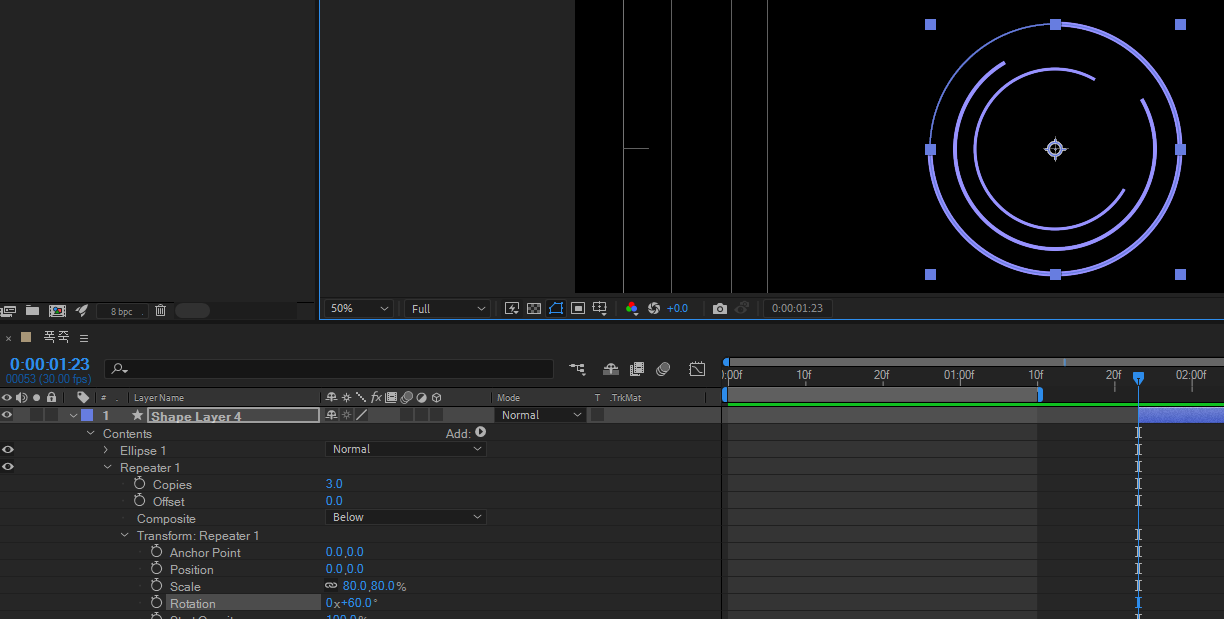
Task: Open Composition Mini-Flowchart icon
Action: [x=577, y=369]
